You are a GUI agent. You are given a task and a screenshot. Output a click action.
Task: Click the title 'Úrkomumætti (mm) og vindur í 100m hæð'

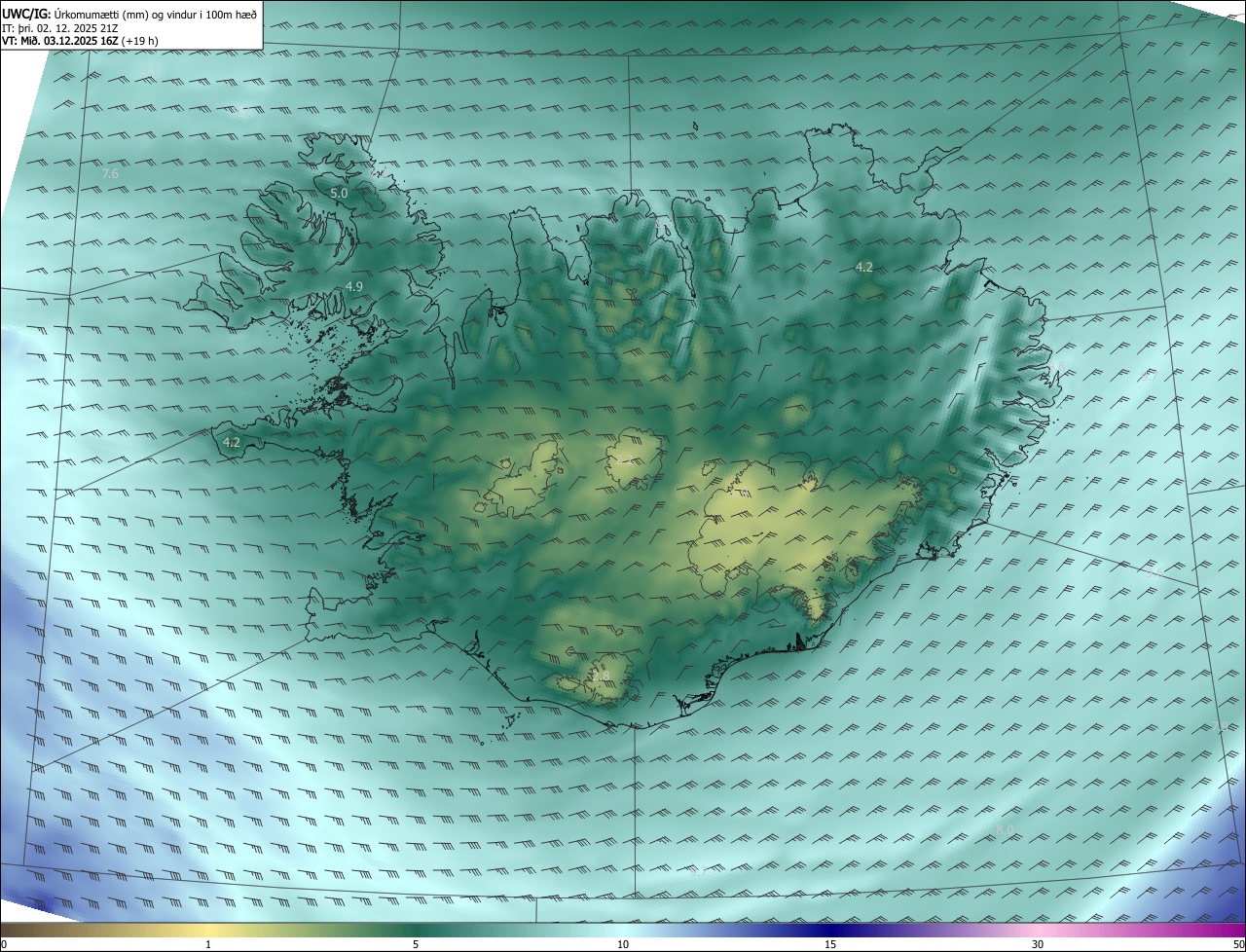tap(156, 14)
